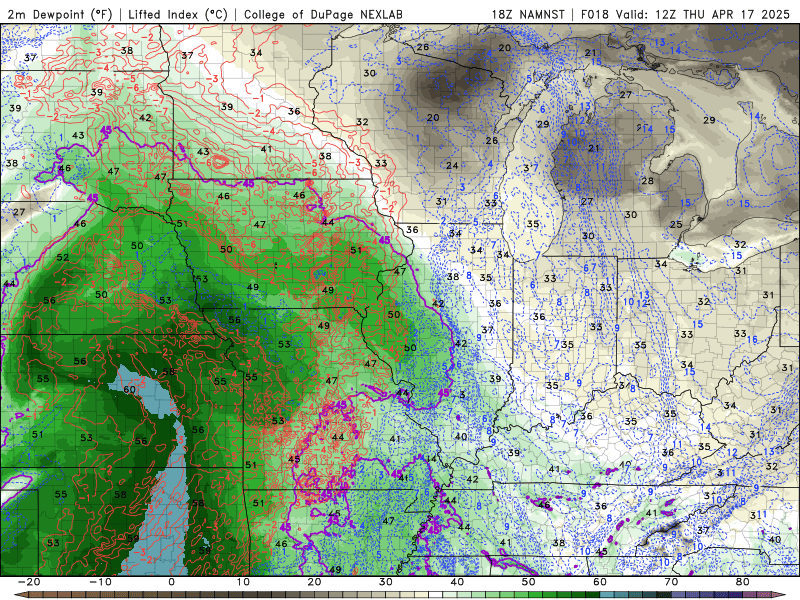
Task: Click the '28' dewpoint value in Michigan
Action: click(x=647, y=181)
